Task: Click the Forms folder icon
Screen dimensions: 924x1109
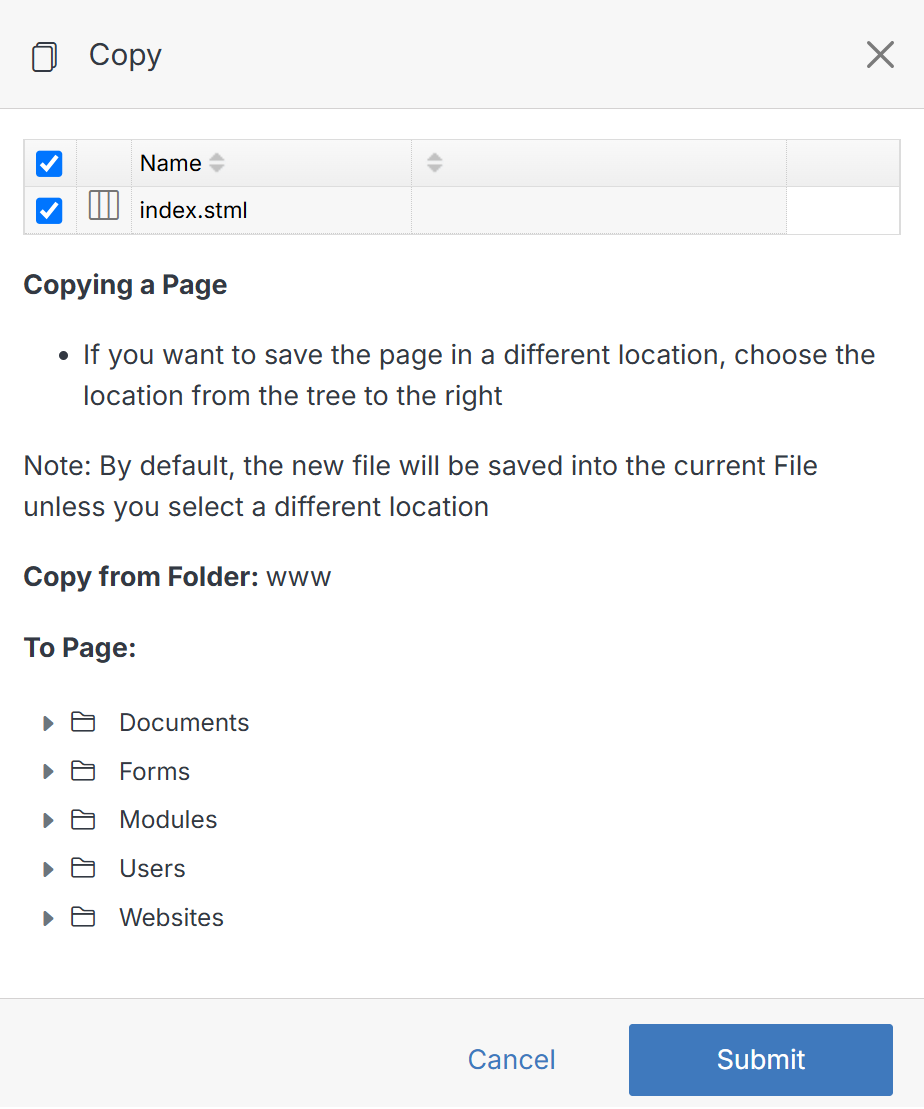Action: point(83,771)
